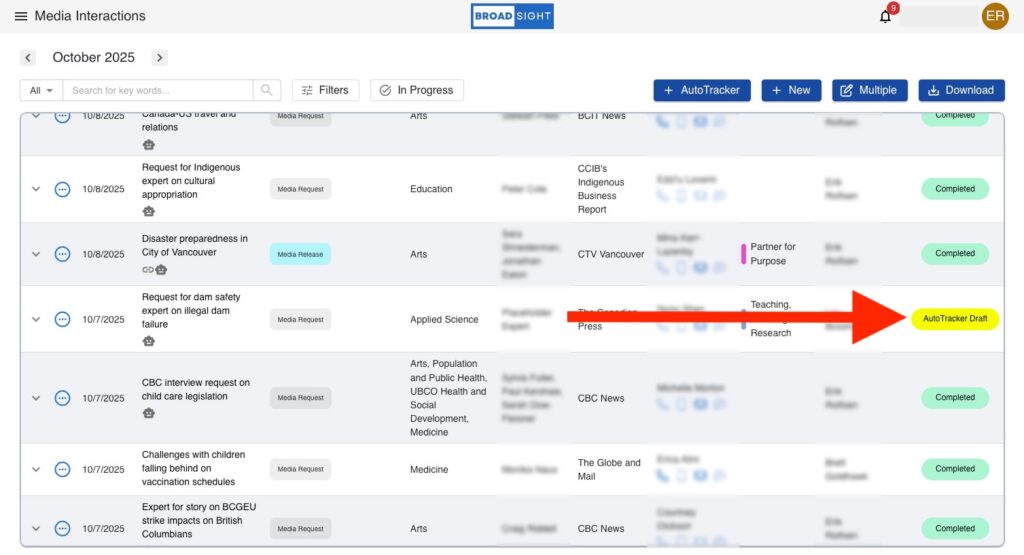This screenshot has width=1024, height=555.
Task: Expand the CBC child care legislation row
Action: tap(36, 398)
